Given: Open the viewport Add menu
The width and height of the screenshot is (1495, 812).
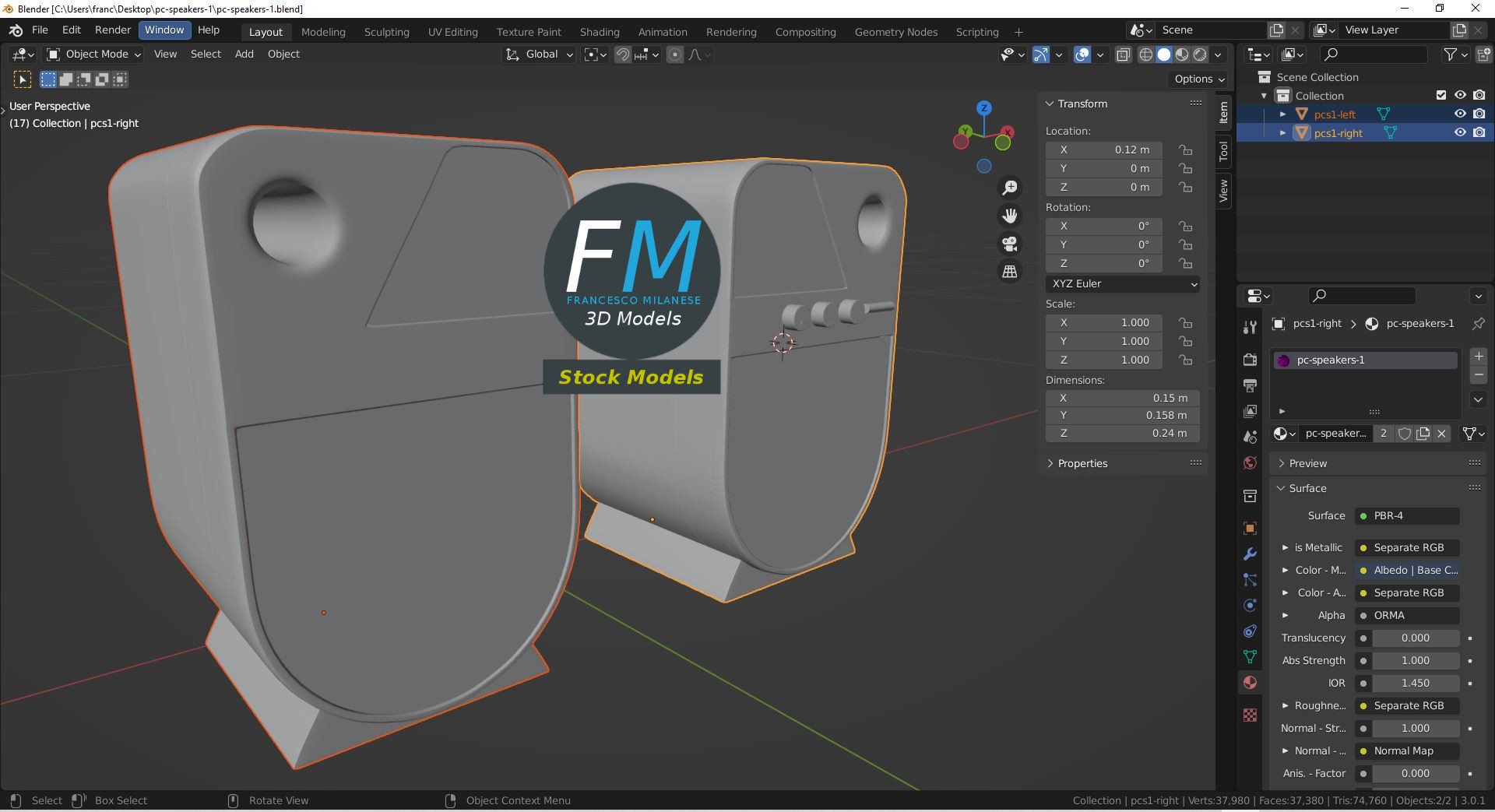Looking at the screenshot, I should (x=244, y=54).
